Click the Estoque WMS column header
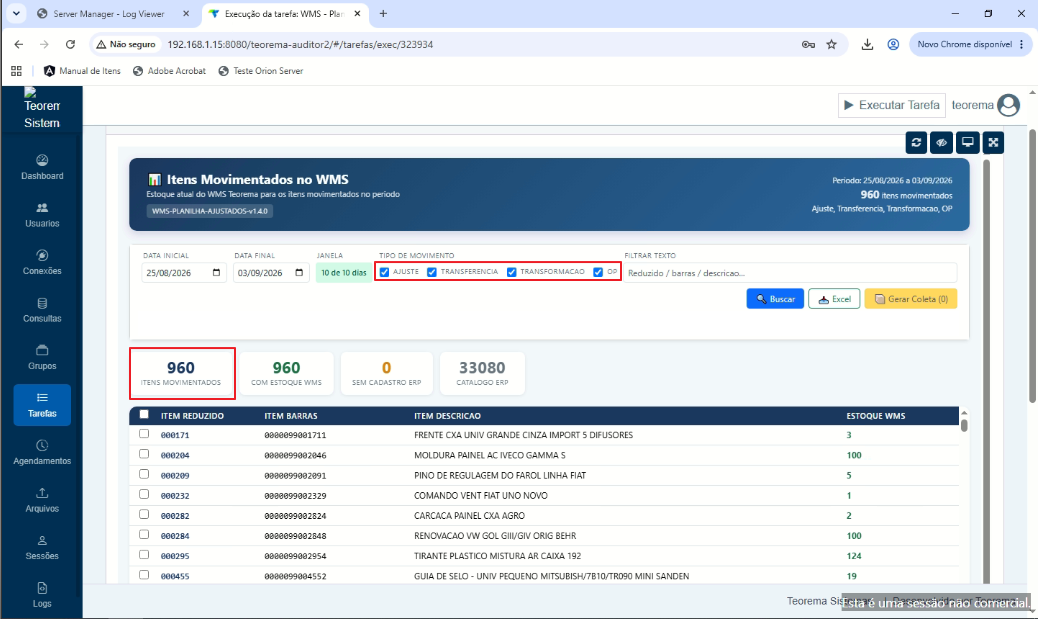This screenshot has height=619, width=1038. coord(875,416)
